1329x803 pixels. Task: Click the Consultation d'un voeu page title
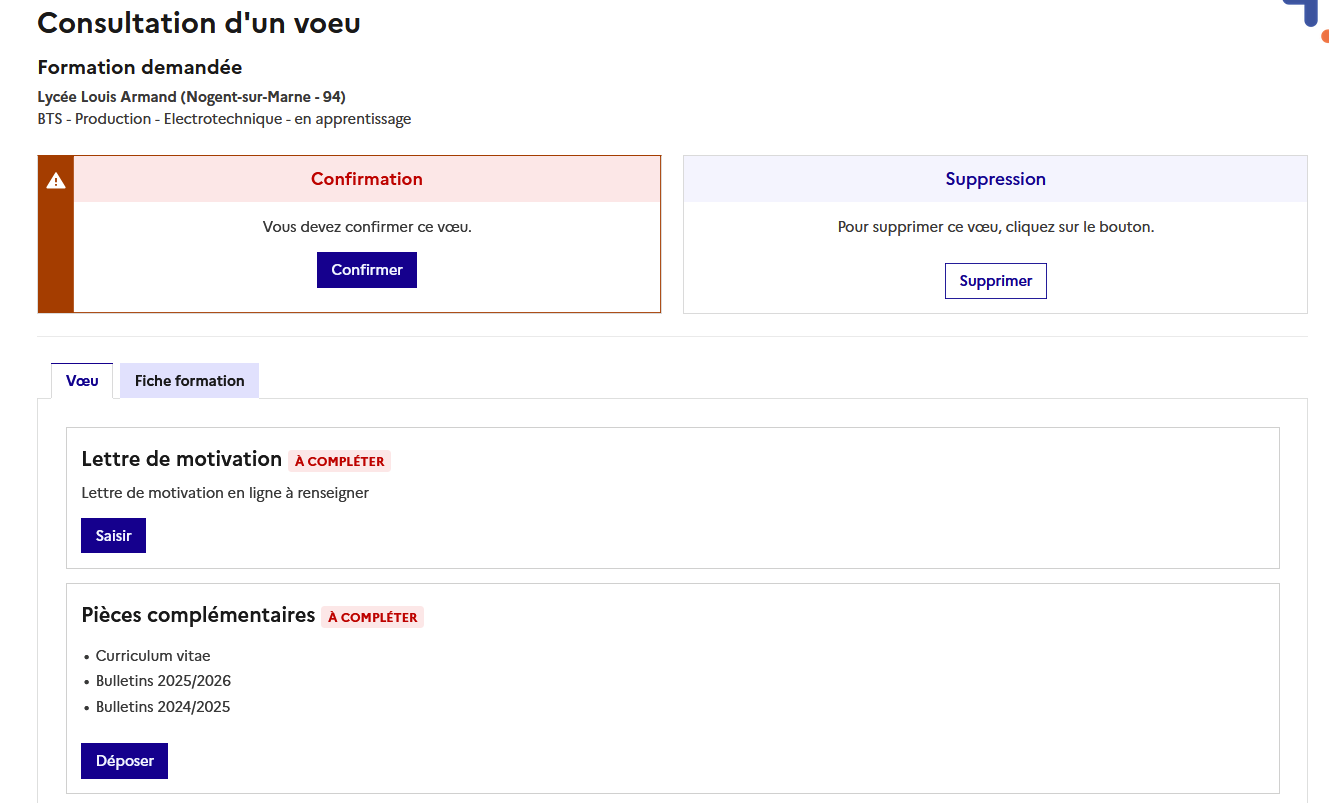199,24
